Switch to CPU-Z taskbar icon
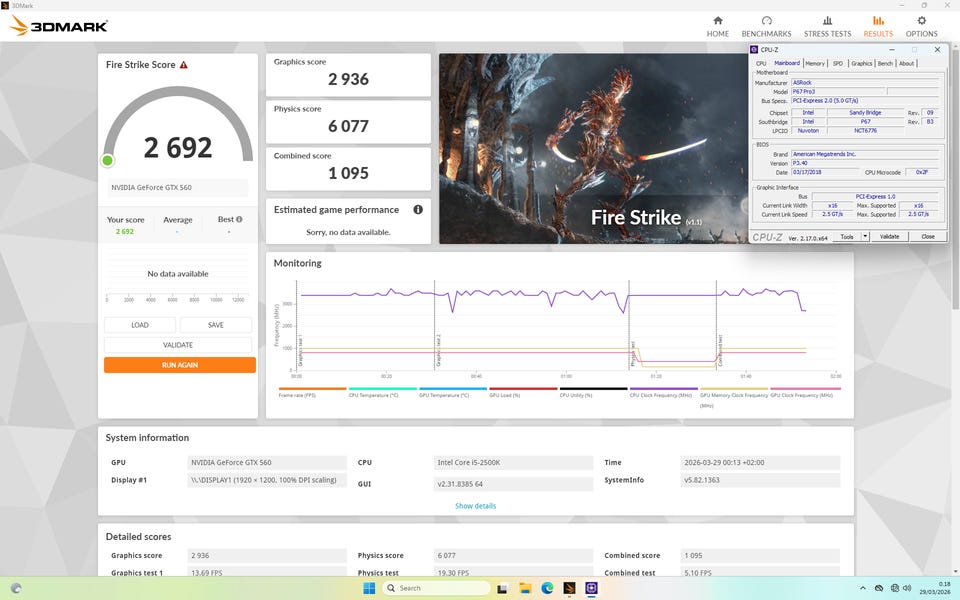The width and height of the screenshot is (960, 600). click(x=591, y=588)
